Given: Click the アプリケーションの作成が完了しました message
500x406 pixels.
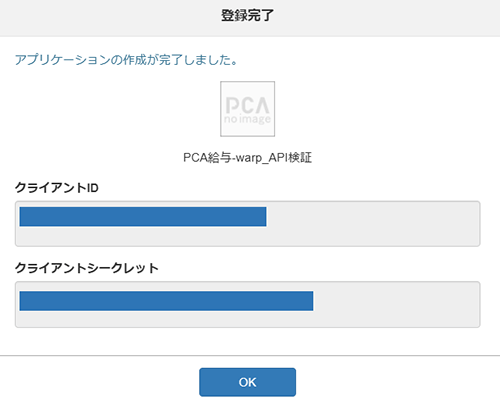Looking at the screenshot, I should coord(126,60).
